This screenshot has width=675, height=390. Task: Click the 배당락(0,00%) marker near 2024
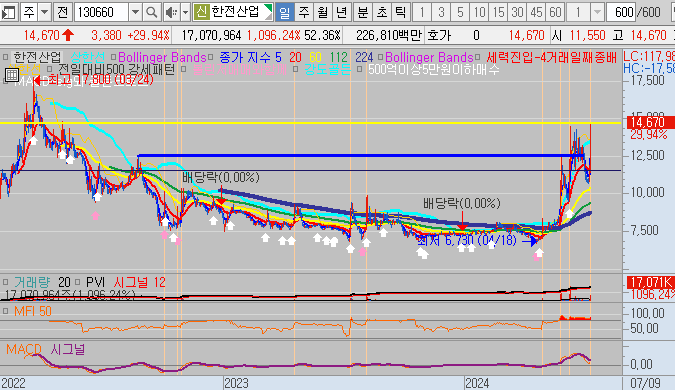coord(462,203)
